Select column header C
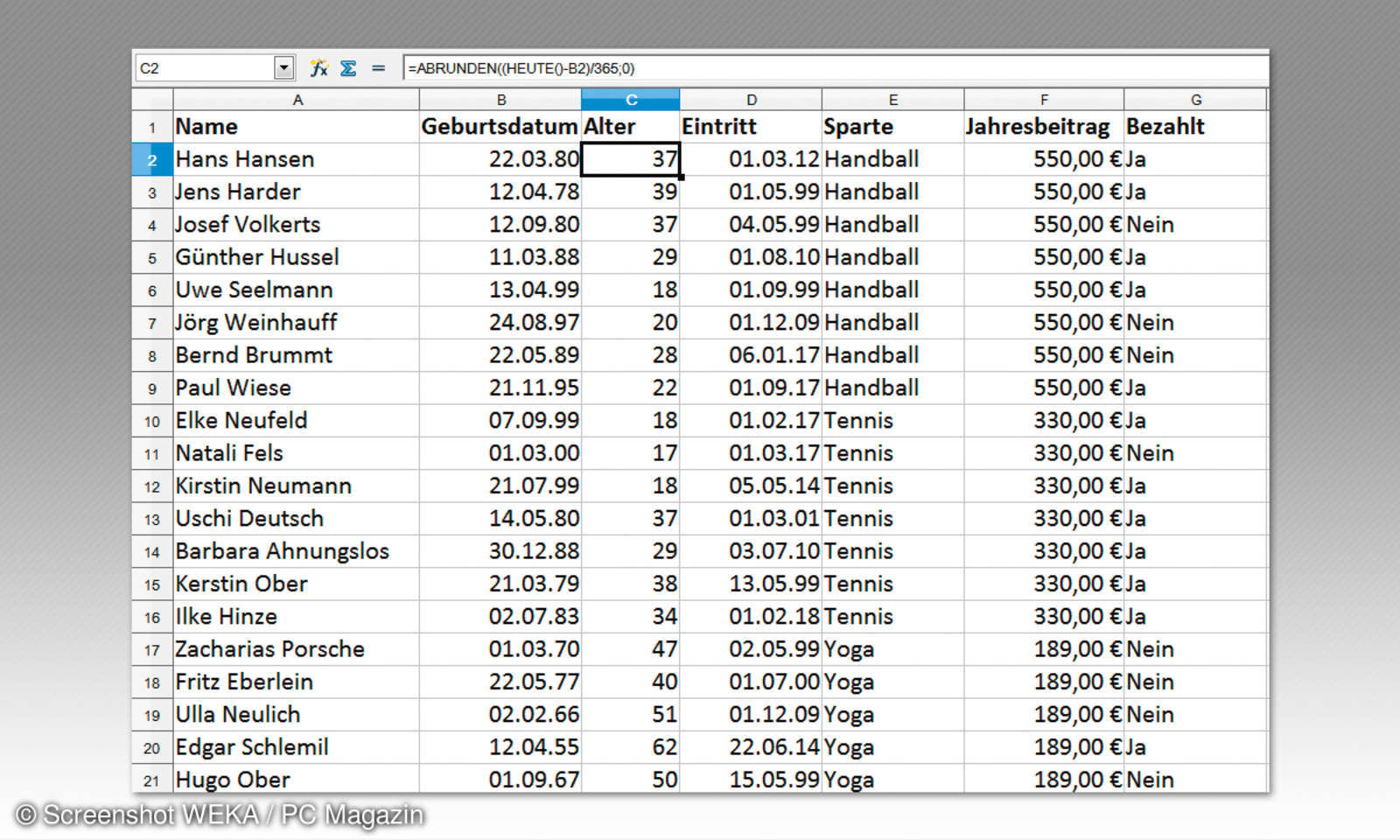1400x840 pixels. (x=630, y=100)
